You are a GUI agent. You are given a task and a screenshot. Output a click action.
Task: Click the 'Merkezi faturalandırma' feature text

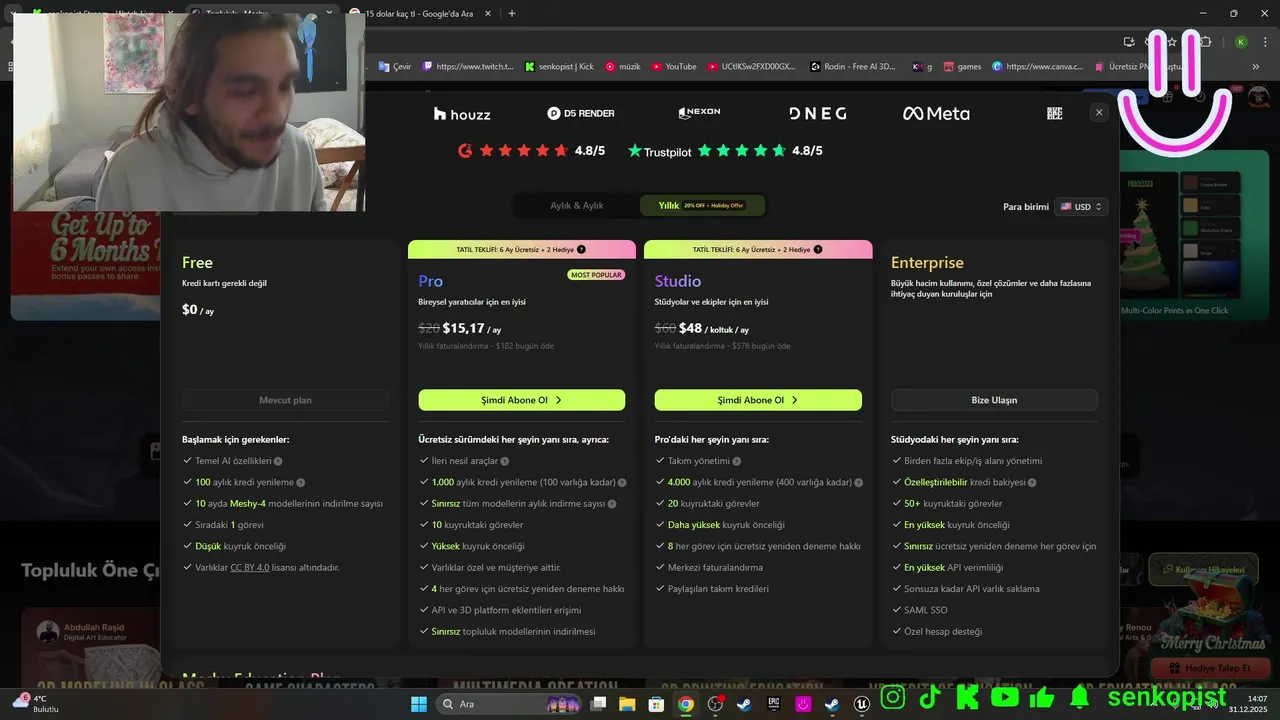[715, 567]
